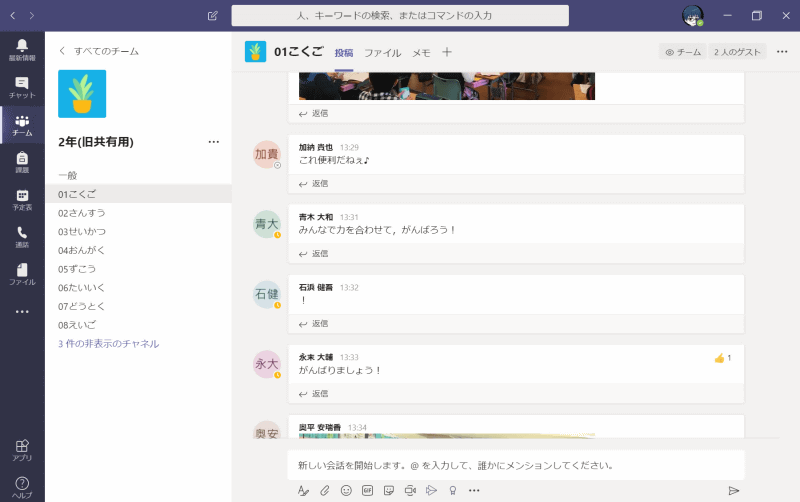Open more compose options ellipsis
The height and width of the screenshot is (502, 800).
[x=474, y=490]
